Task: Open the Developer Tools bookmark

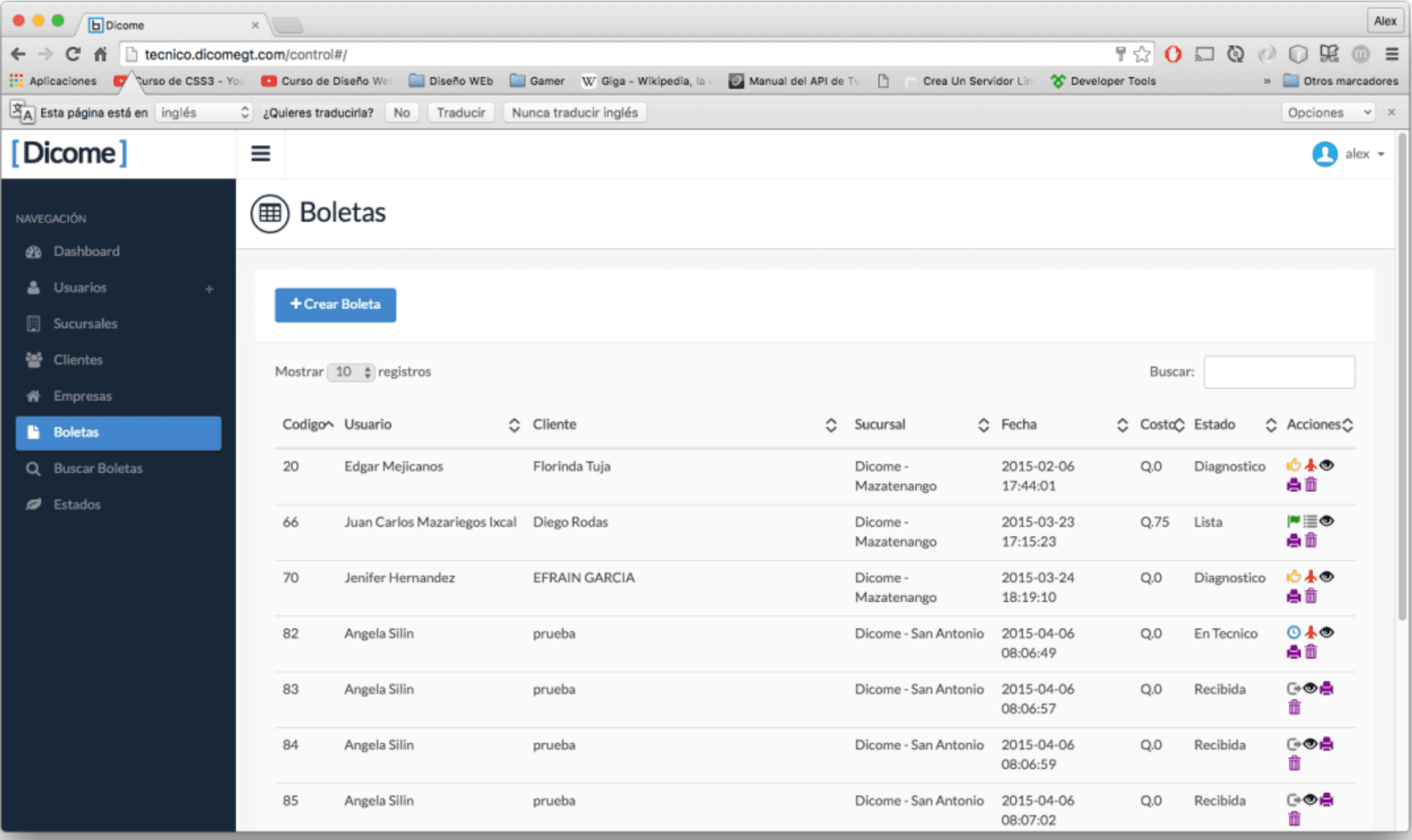Action: pos(1104,81)
